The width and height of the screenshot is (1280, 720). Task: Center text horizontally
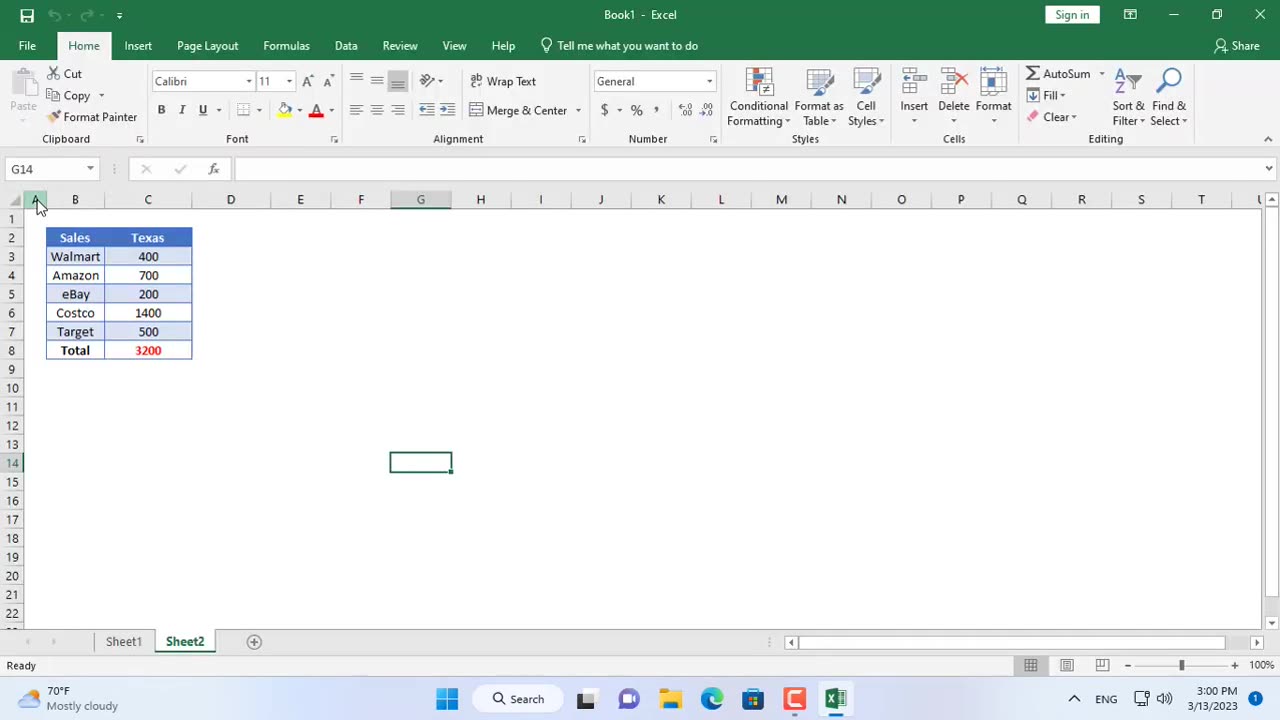point(377,110)
